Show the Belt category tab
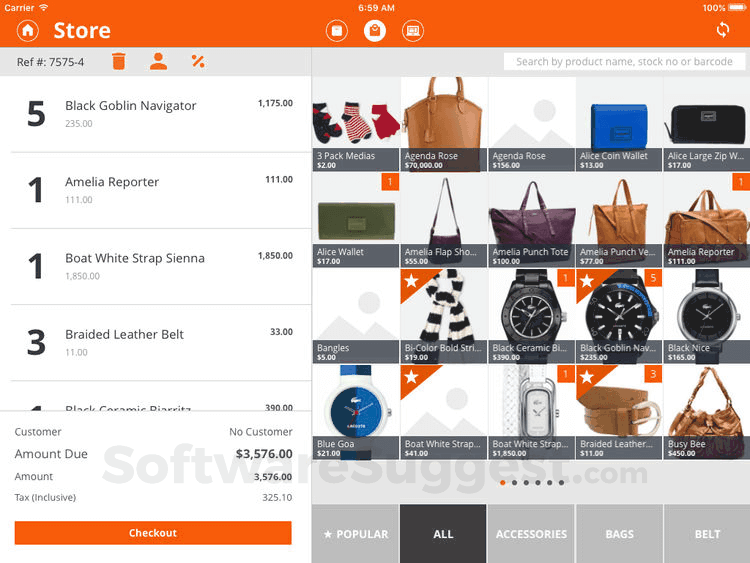 707,534
